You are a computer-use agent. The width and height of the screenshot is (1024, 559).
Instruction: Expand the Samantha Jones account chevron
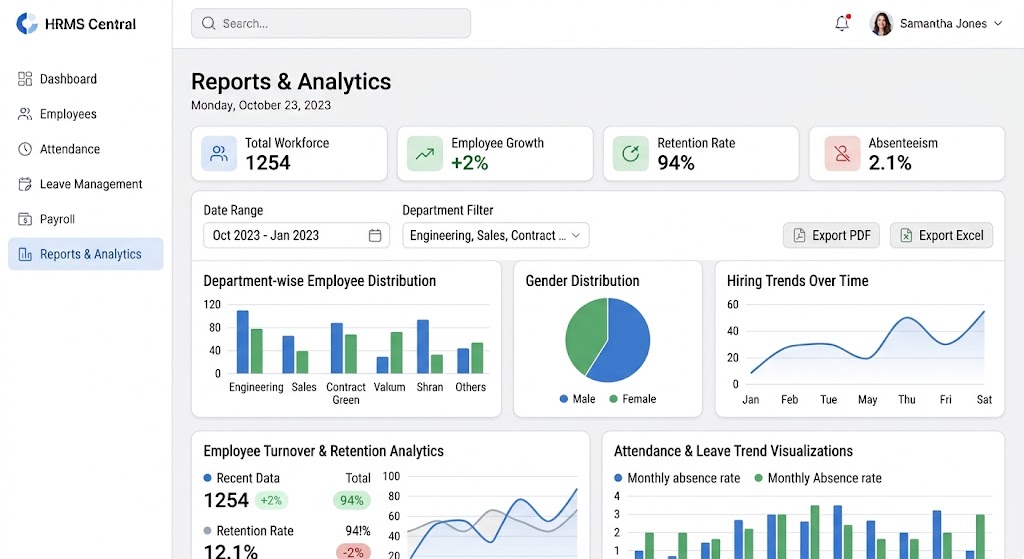click(998, 24)
